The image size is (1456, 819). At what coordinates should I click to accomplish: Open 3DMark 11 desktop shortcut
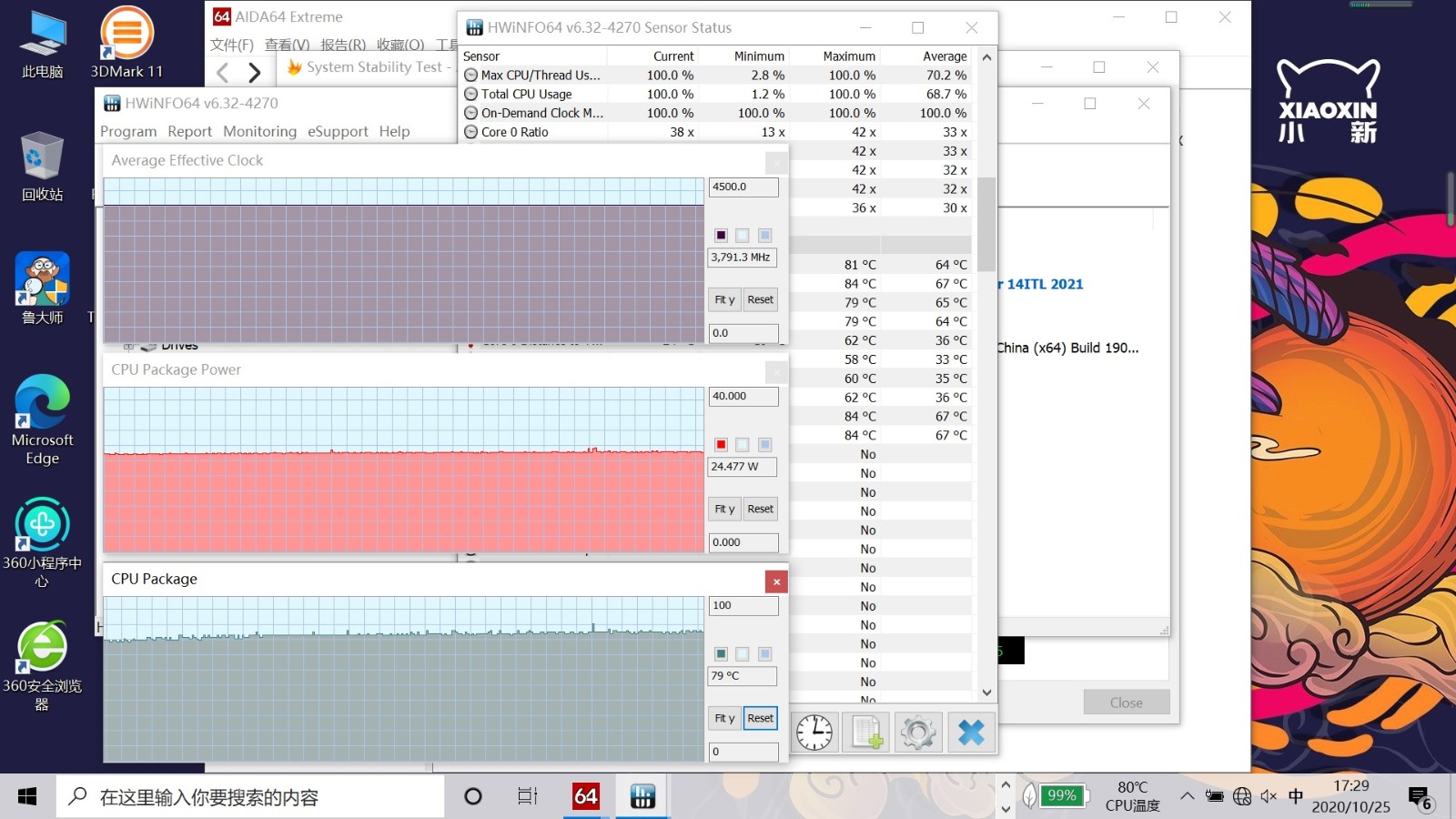(x=126, y=43)
